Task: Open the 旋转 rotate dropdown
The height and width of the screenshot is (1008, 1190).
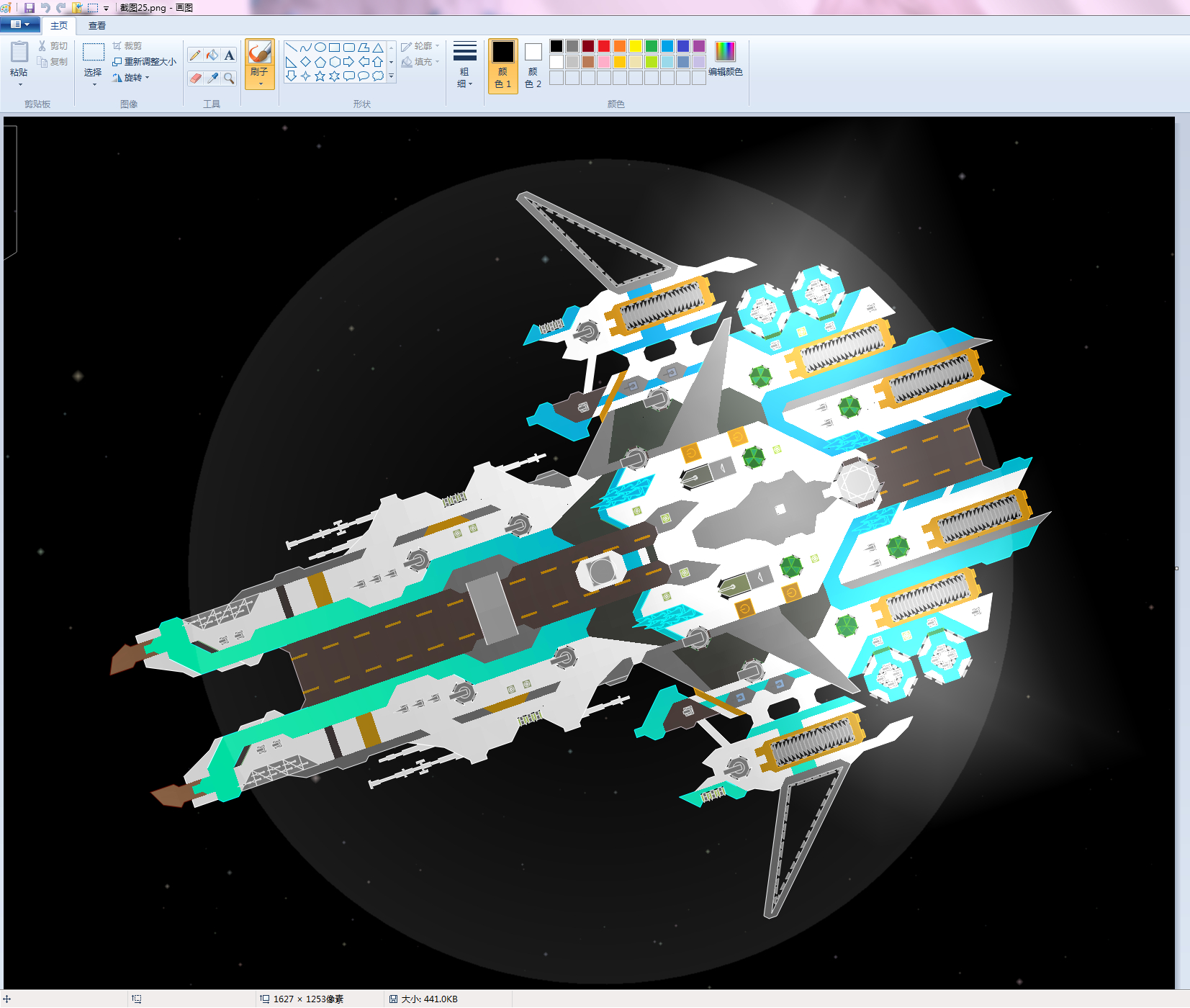Action: 131,78
